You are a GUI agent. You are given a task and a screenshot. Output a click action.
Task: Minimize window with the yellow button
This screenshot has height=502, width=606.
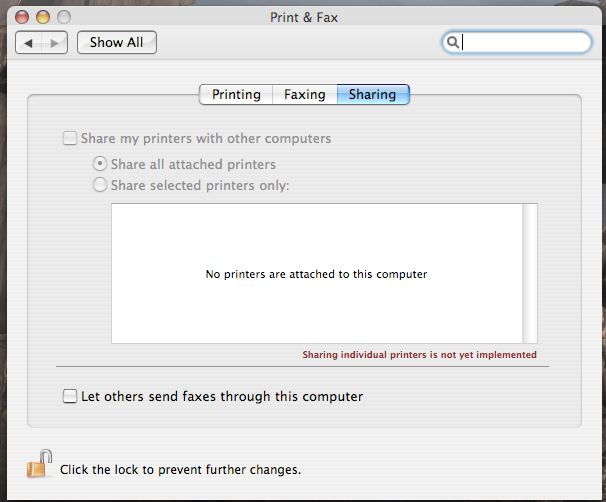pos(43,17)
